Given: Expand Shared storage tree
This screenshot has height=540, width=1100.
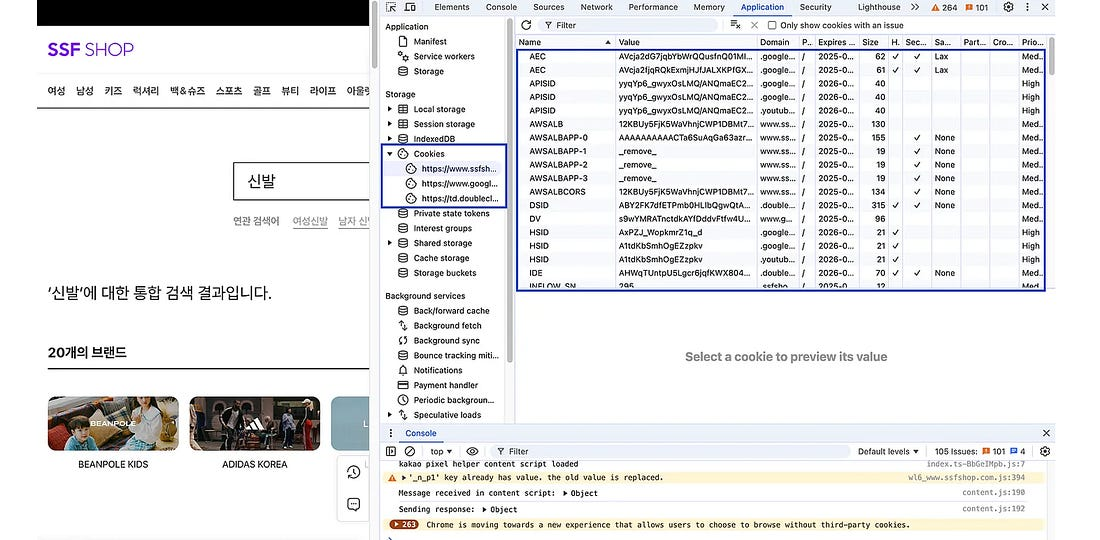Looking at the screenshot, I should [390, 243].
